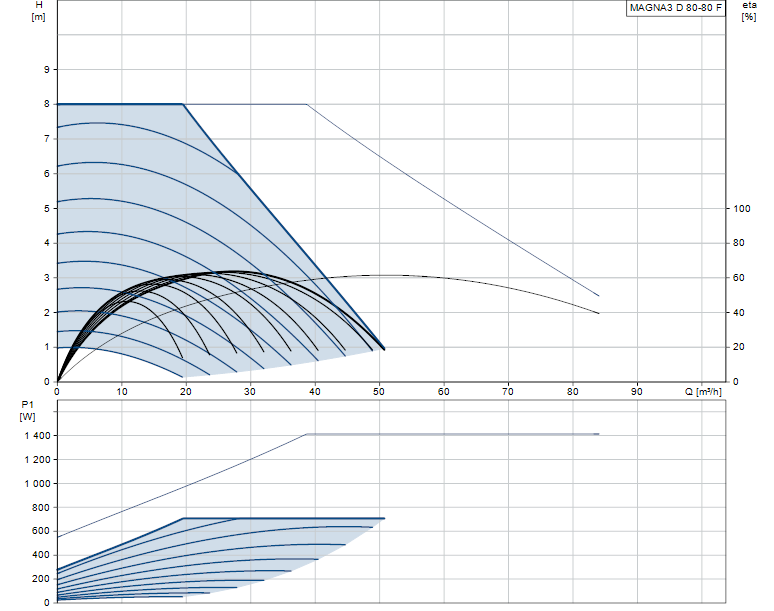
Task: Click the knee of the thick 8 m head curve
Action: (x=185, y=104)
